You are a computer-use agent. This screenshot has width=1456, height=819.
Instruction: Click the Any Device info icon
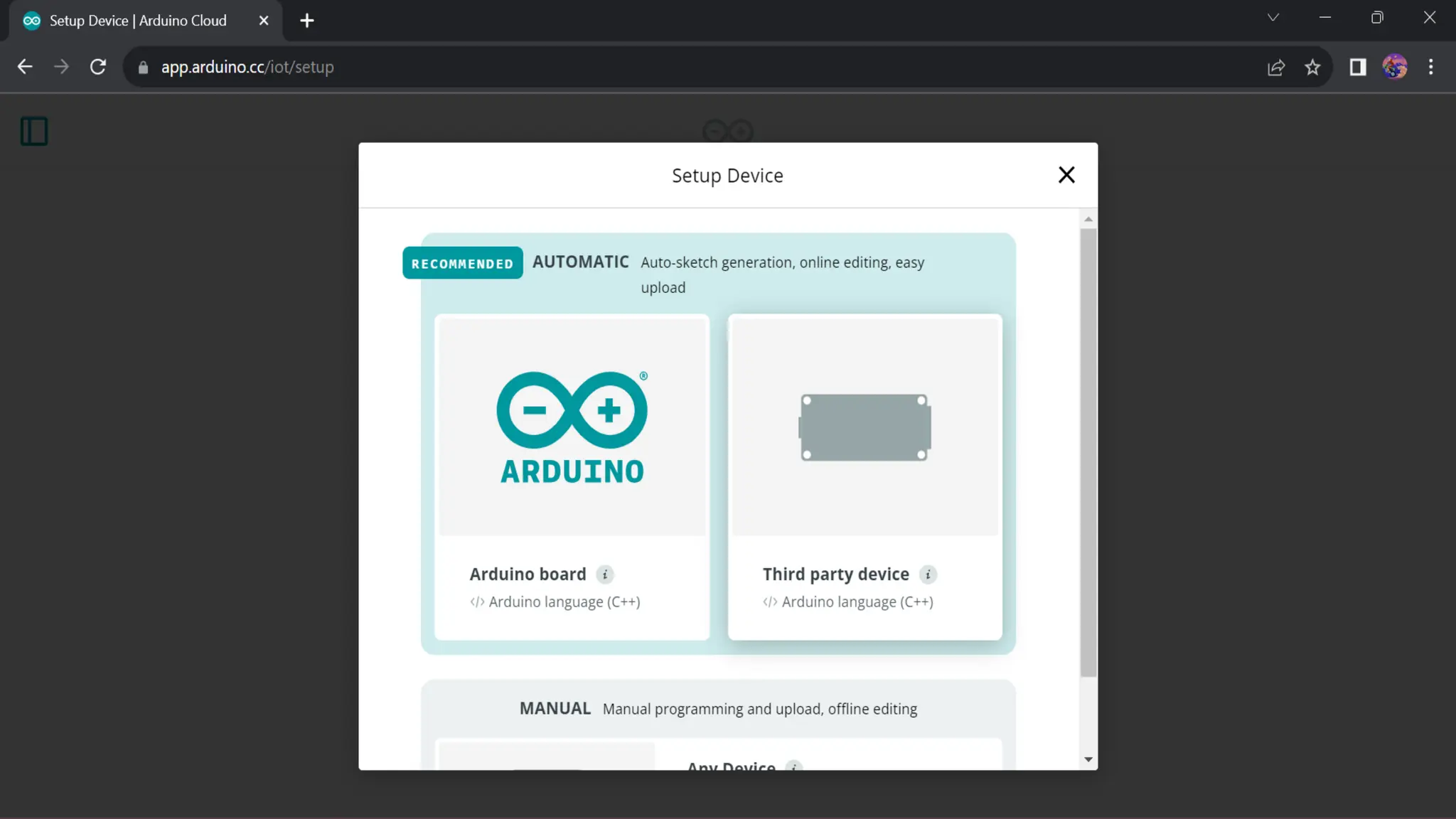[793, 766]
